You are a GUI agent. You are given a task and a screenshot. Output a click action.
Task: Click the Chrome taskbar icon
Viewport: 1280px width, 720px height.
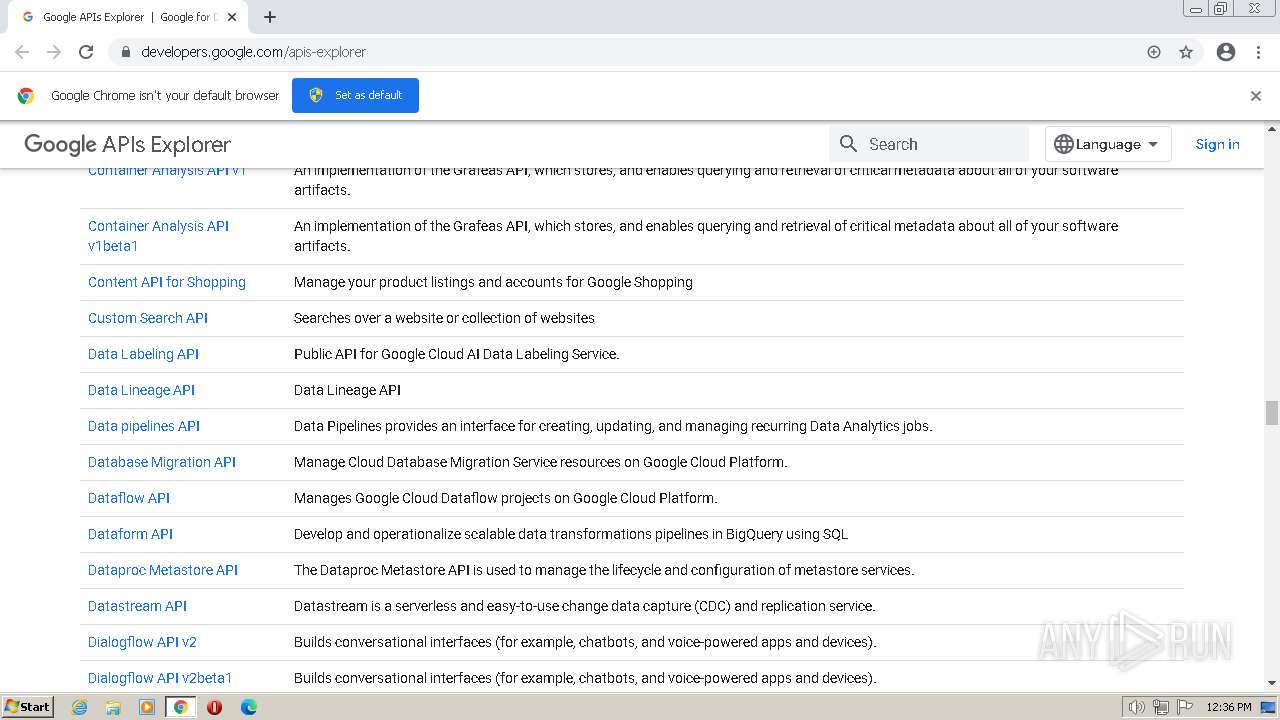[180, 707]
